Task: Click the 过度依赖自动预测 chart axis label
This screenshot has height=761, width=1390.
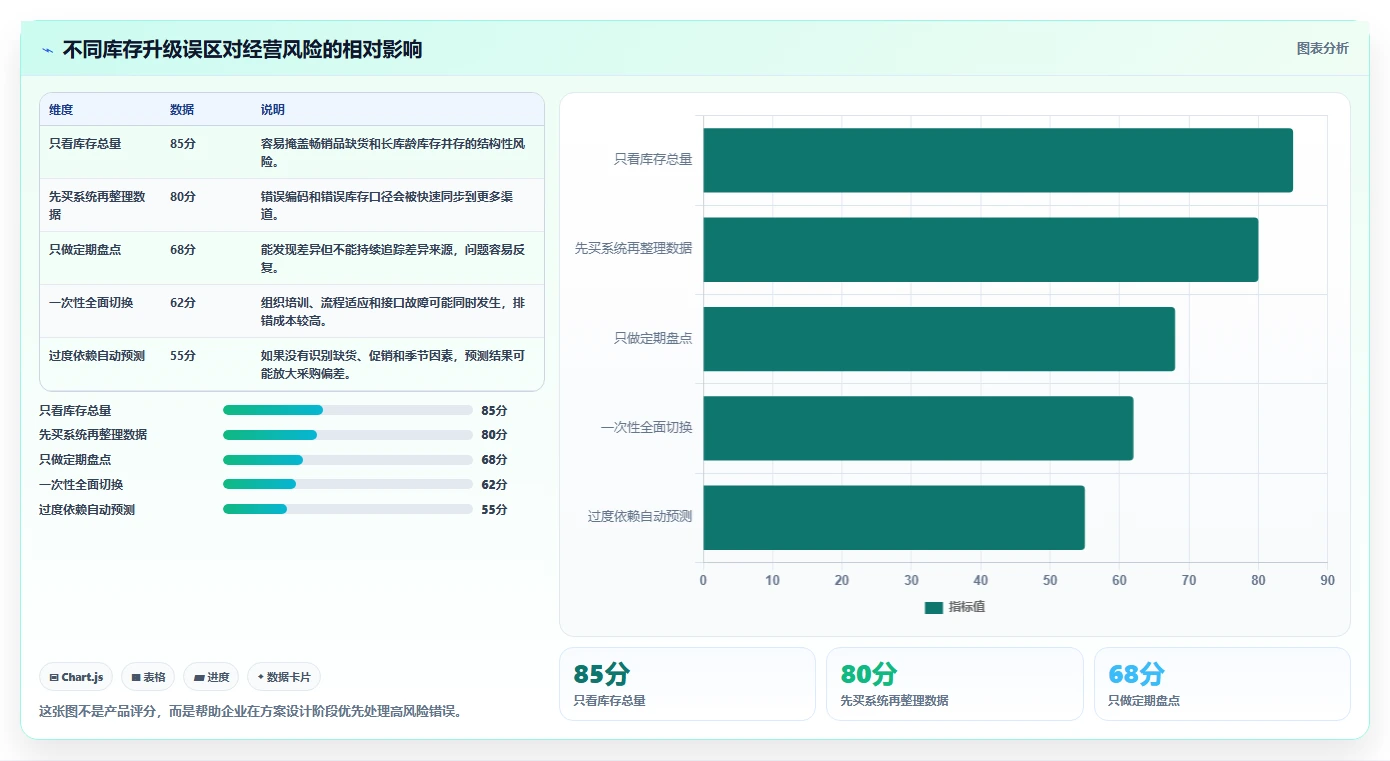Action: tap(640, 517)
